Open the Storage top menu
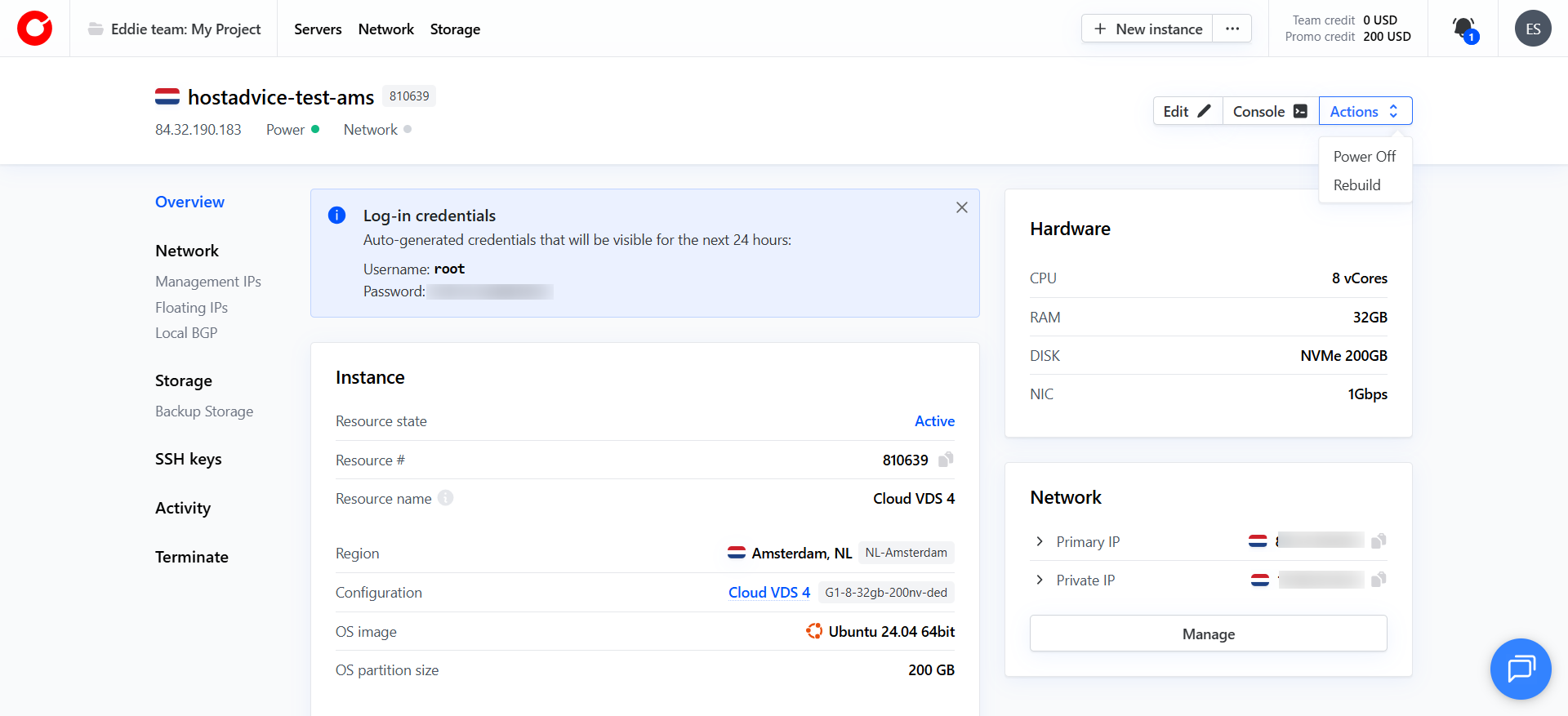 [x=455, y=29]
